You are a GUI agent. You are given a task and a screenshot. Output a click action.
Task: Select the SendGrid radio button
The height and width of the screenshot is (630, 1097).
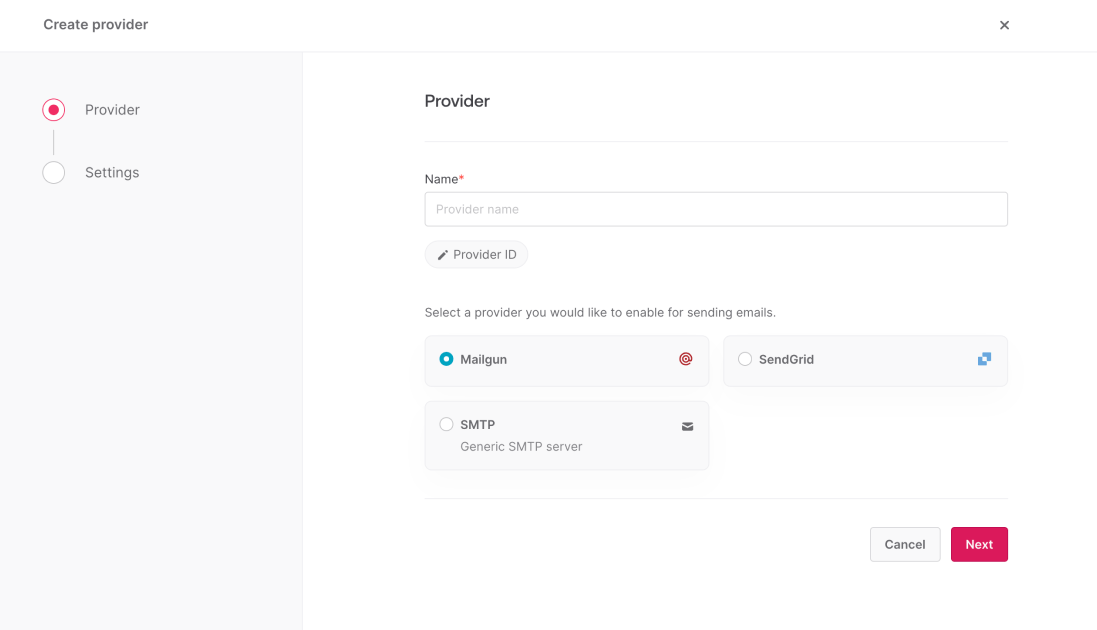coord(744,359)
